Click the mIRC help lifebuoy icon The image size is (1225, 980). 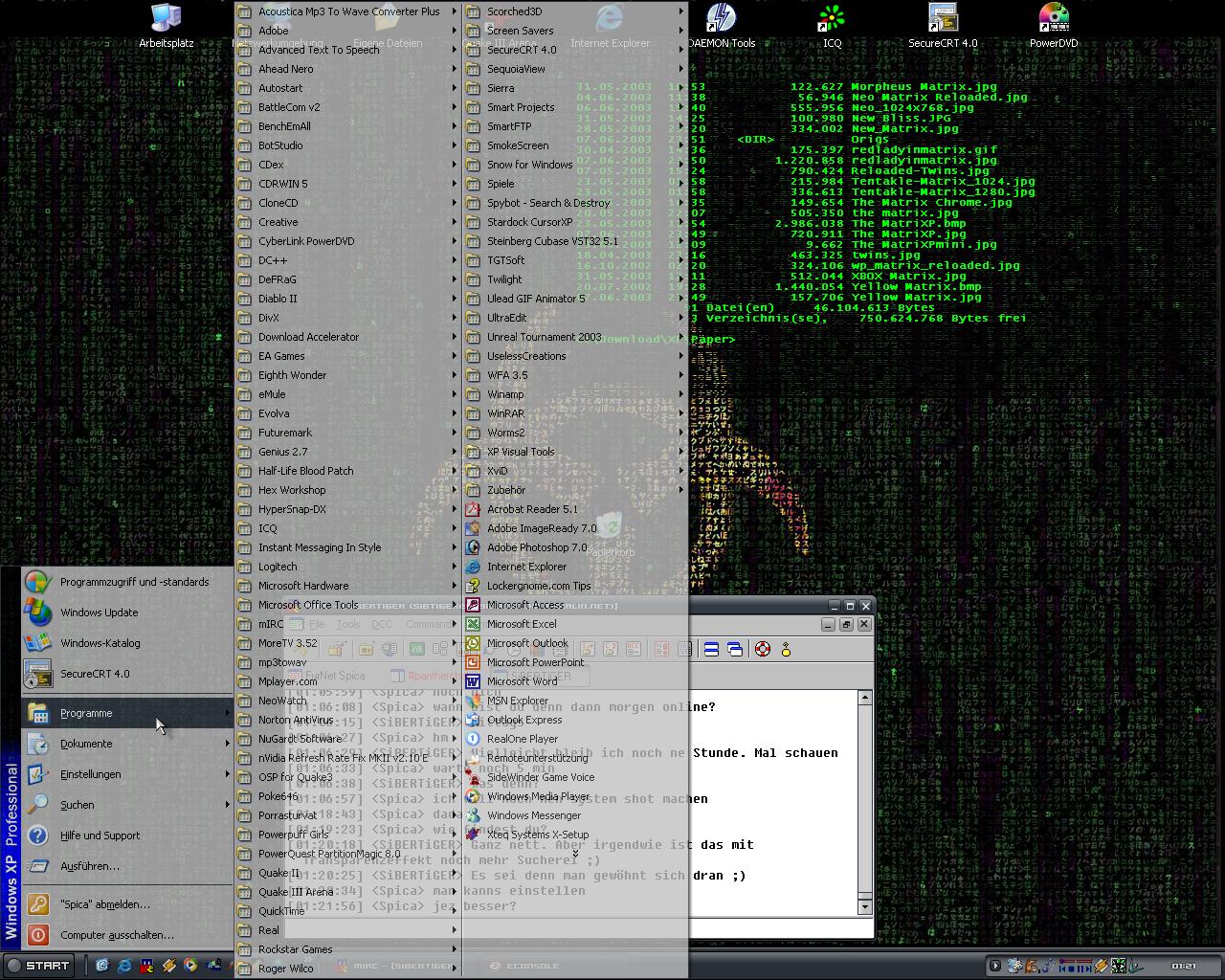coord(763,649)
